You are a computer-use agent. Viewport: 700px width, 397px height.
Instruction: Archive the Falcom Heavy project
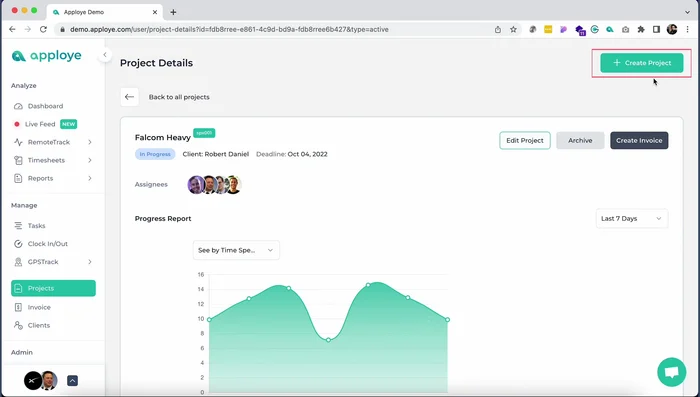click(580, 140)
